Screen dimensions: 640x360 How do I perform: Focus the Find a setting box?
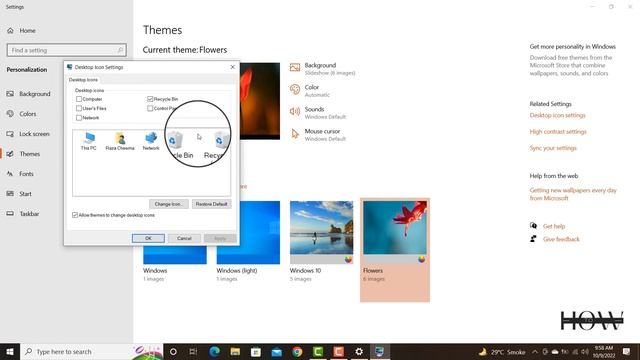[x=67, y=50]
